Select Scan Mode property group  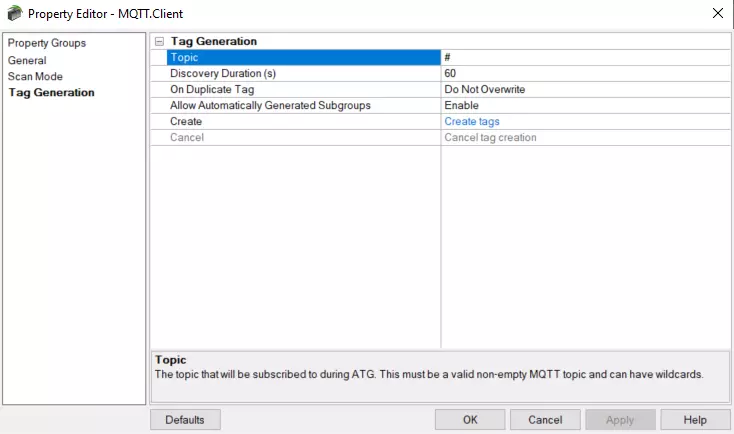click(35, 76)
